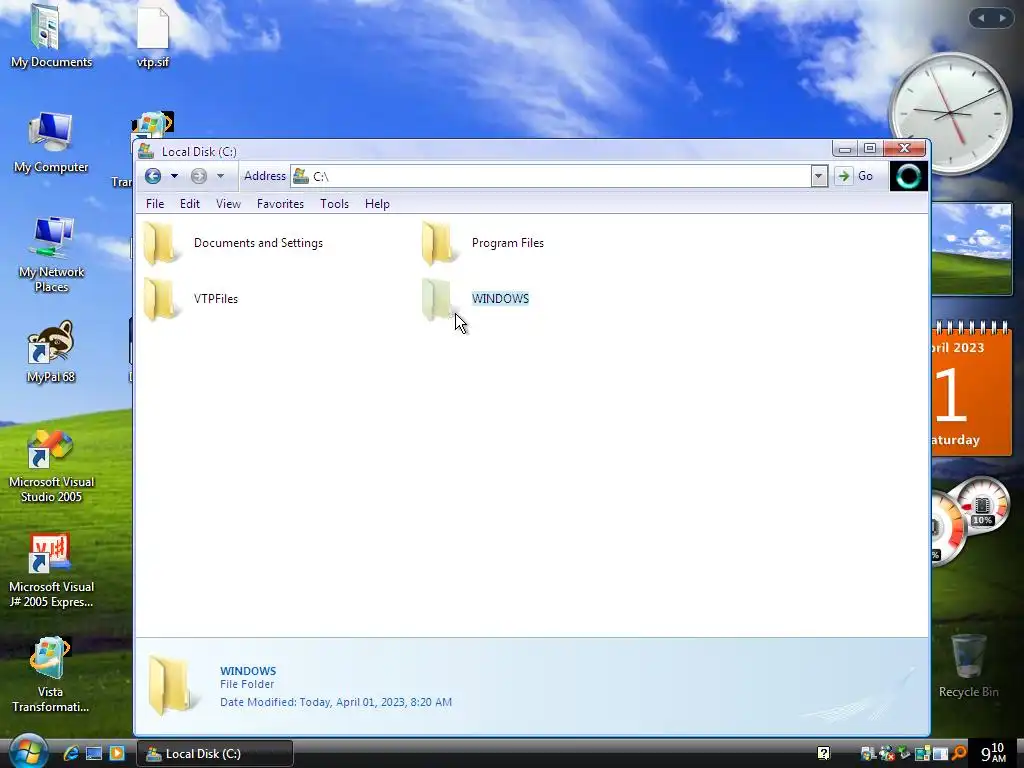
Task: Select My Computer desktop icon
Action: [51, 142]
